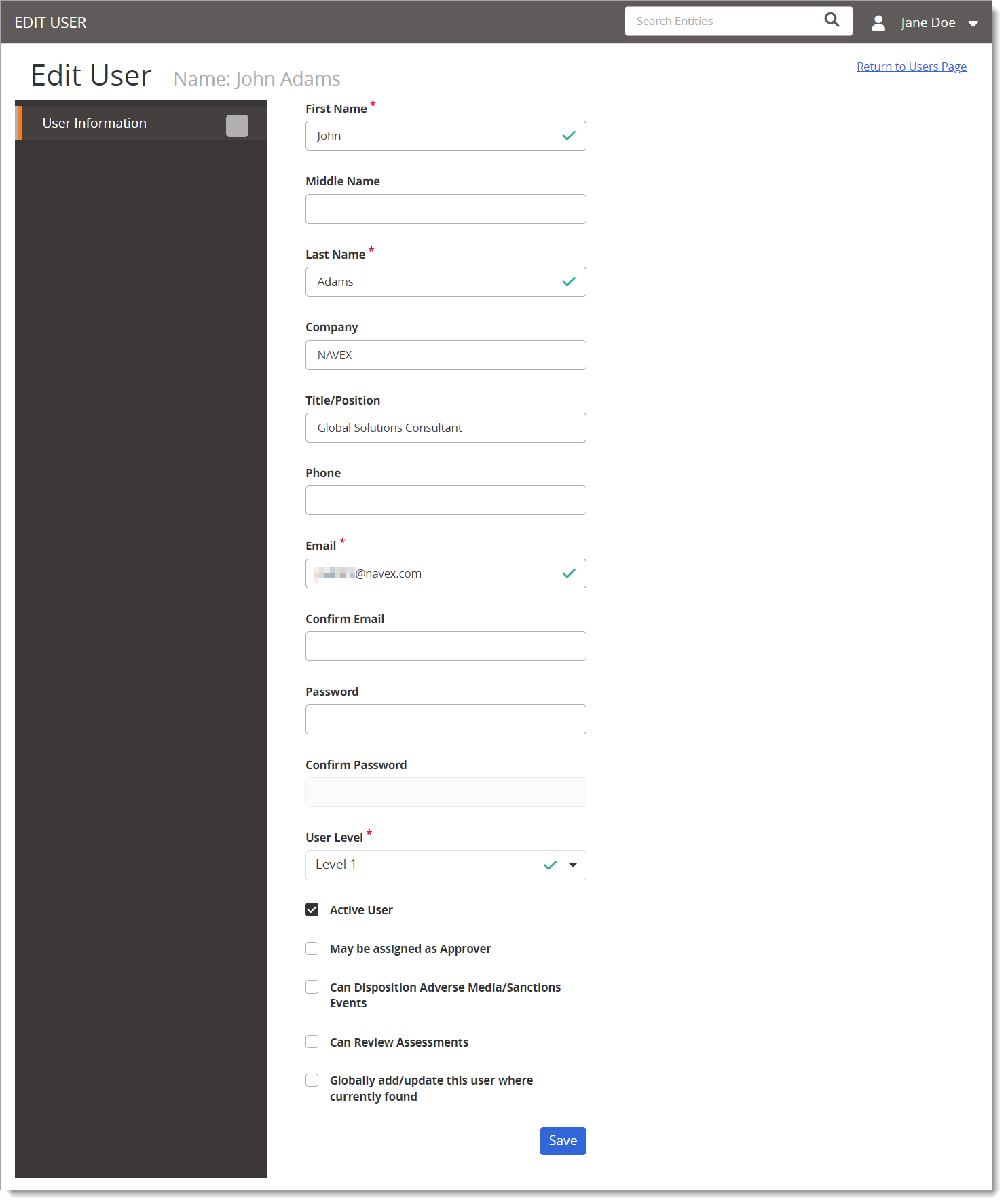
Task: Follow the Return to Users Page link
Action: 911,67
